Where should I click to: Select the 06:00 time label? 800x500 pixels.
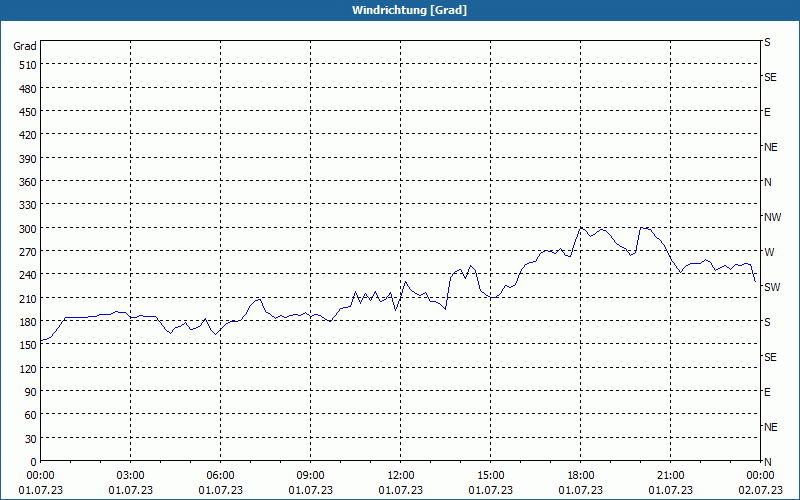[220, 476]
